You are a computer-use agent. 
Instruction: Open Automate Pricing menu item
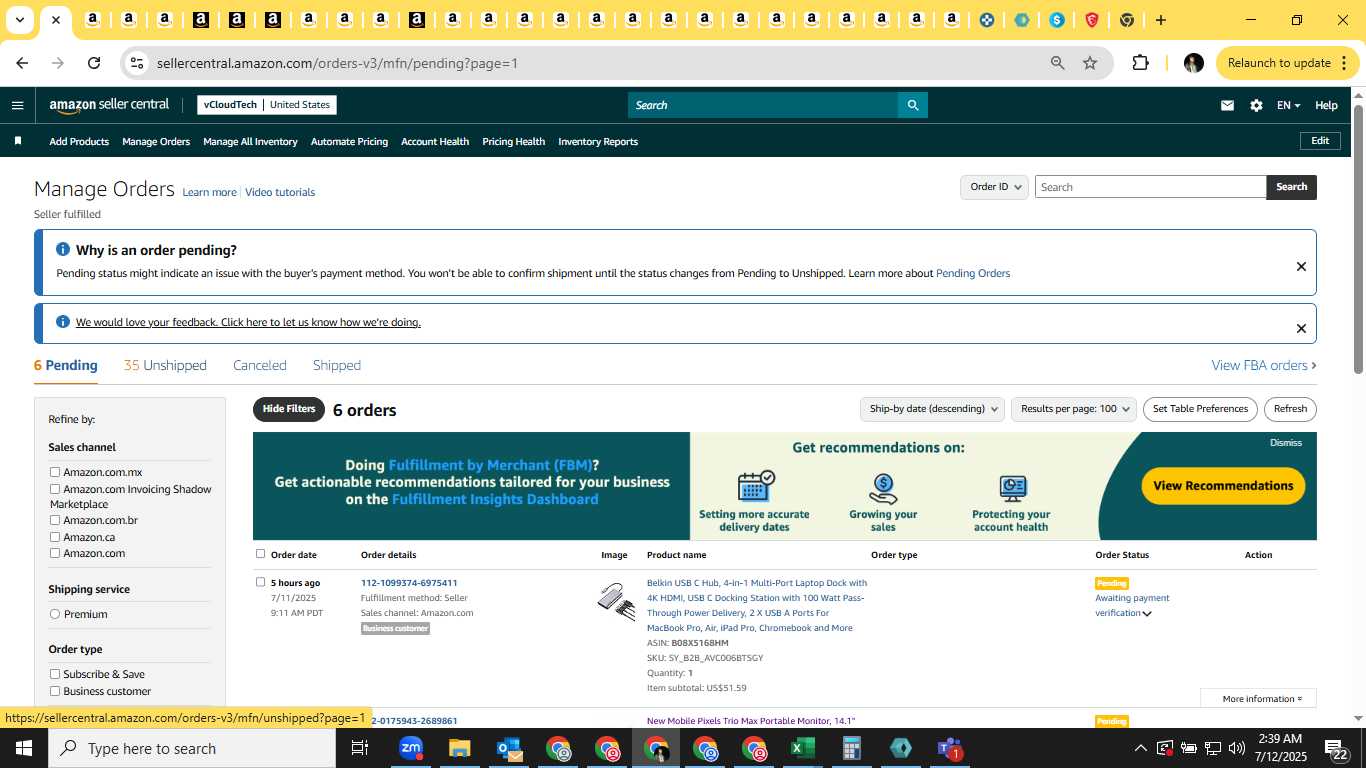[x=349, y=141]
